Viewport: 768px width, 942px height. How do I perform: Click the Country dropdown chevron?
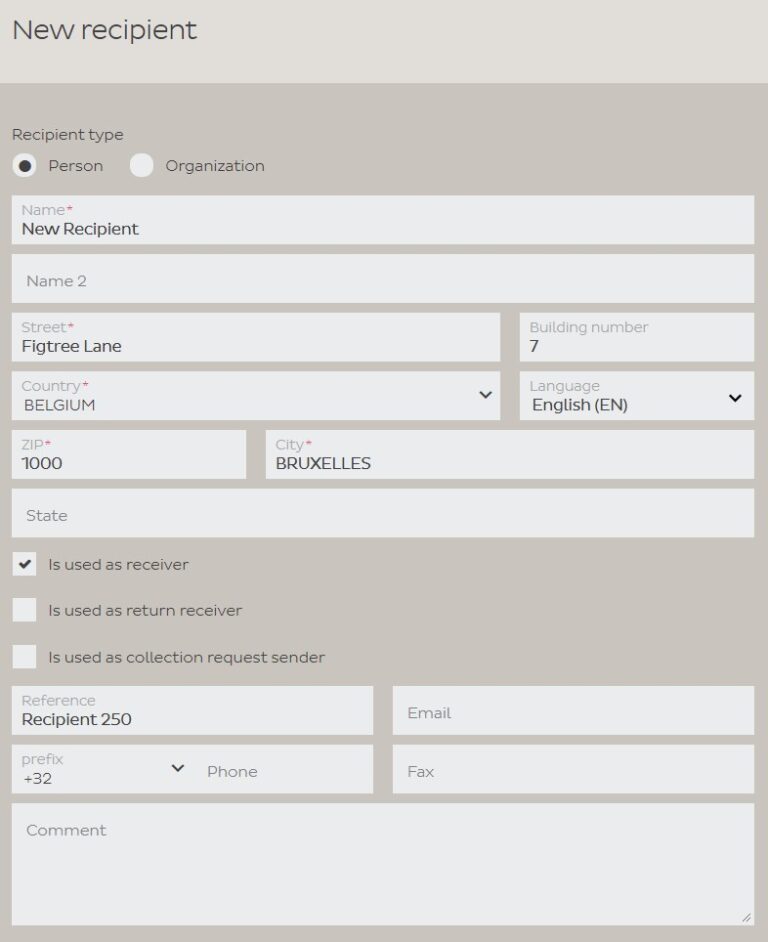487,396
